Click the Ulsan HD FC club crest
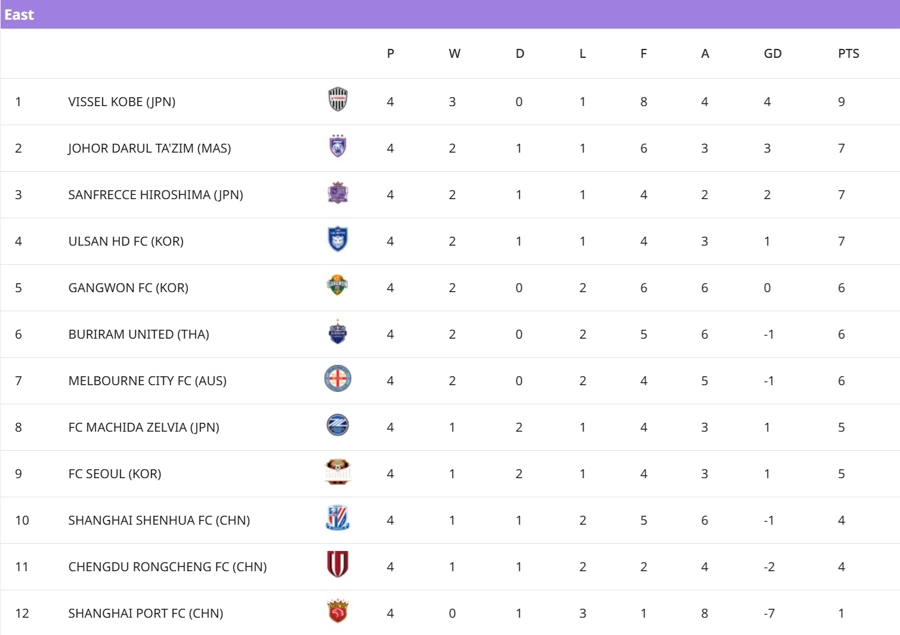This screenshot has height=635, width=900. [x=338, y=240]
